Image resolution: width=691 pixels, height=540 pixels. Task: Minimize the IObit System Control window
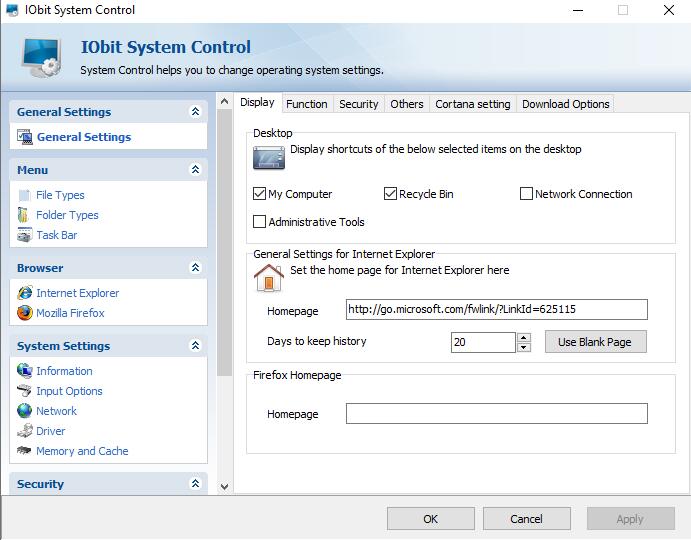(x=578, y=10)
